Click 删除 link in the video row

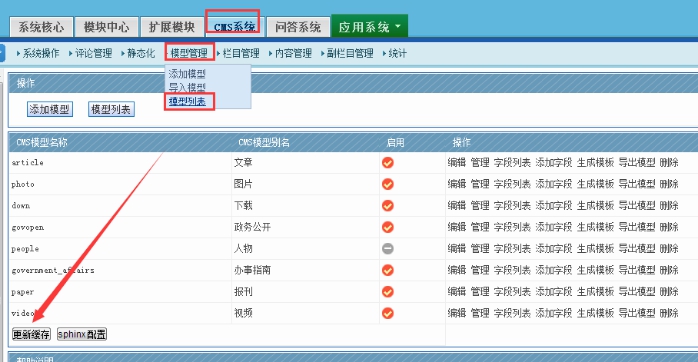click(669, 313)
